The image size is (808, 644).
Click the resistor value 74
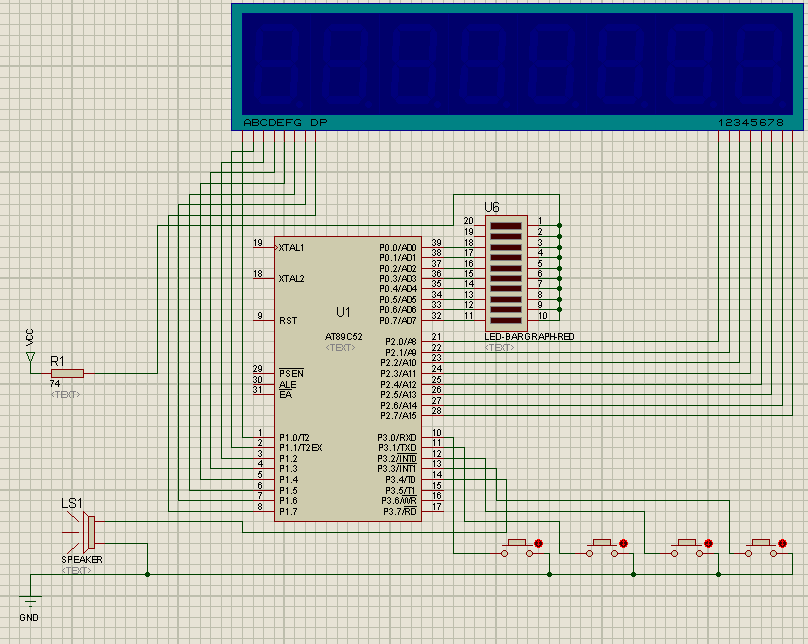pyautogui.click(x=55, y=384)
